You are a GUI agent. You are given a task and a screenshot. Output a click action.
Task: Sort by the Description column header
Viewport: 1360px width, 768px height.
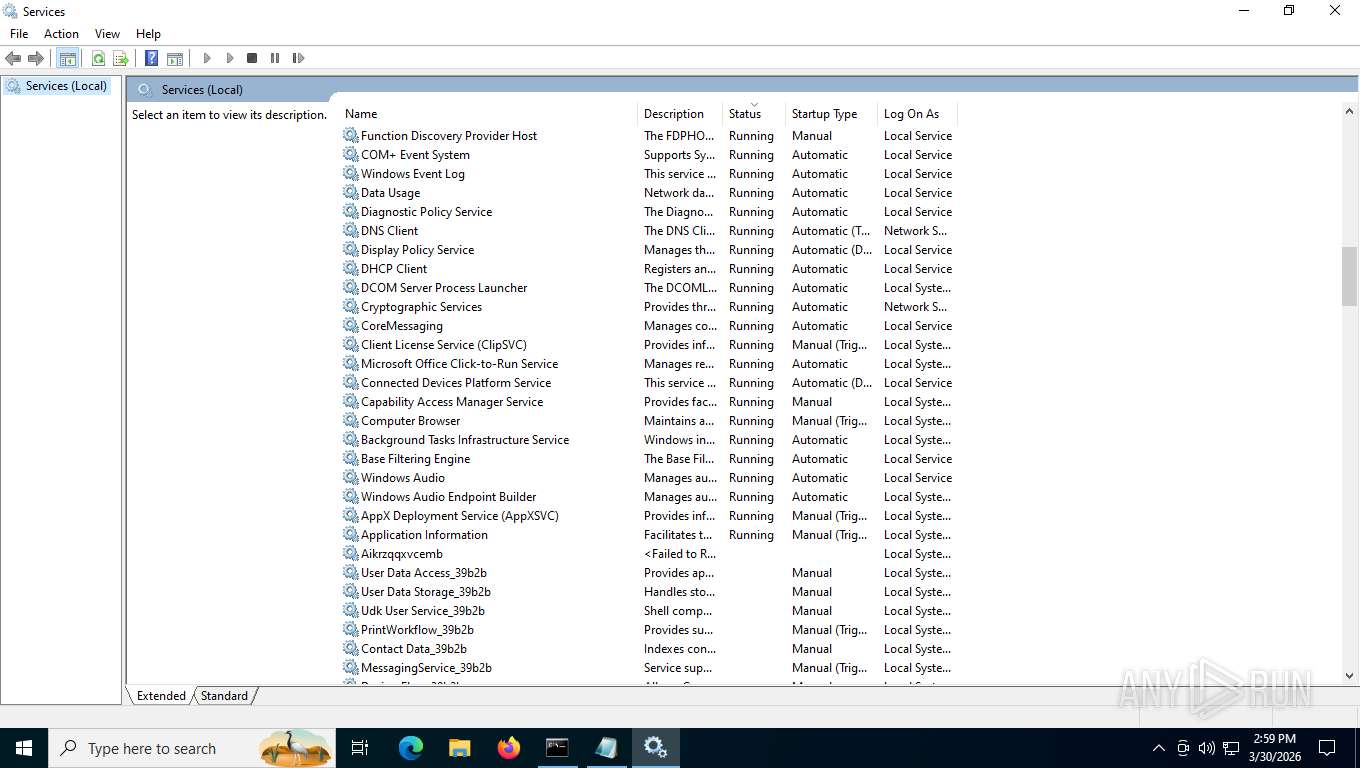pyautogui.click(x=680, y=114)
